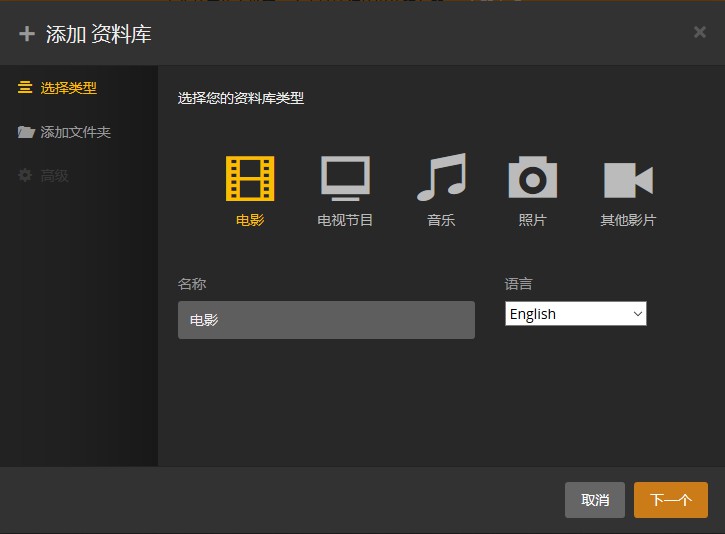Image resolution: width=725 pixels, height=534 pixels.
Task: Click the plus icon in dialog header
Action: (27, 34)
